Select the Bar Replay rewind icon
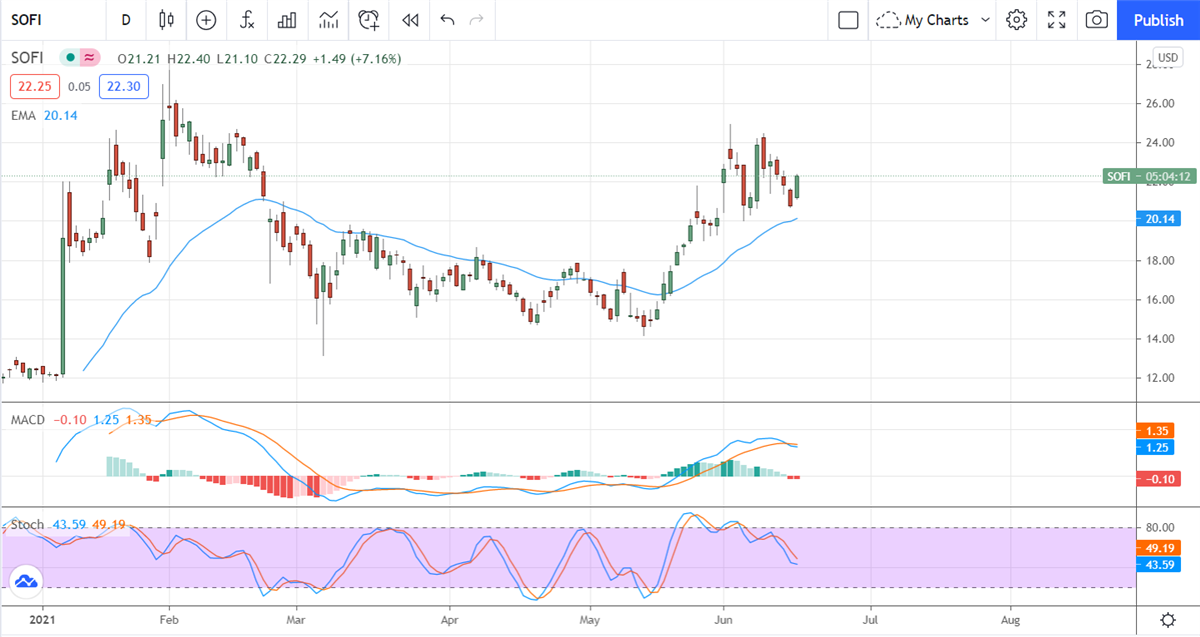 point(409,20)
